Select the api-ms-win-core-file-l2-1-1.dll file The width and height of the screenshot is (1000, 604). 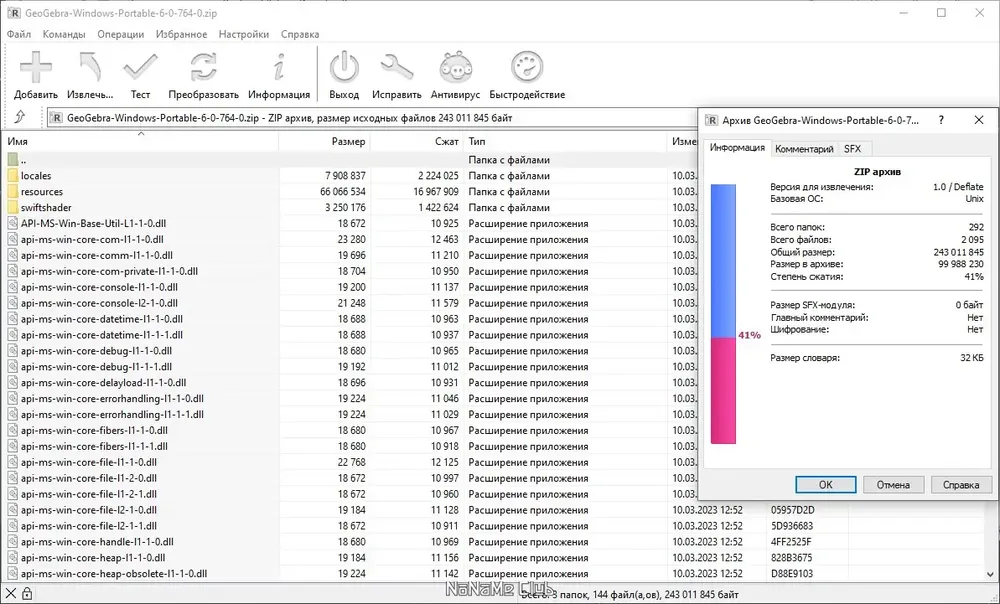(89, 526)
